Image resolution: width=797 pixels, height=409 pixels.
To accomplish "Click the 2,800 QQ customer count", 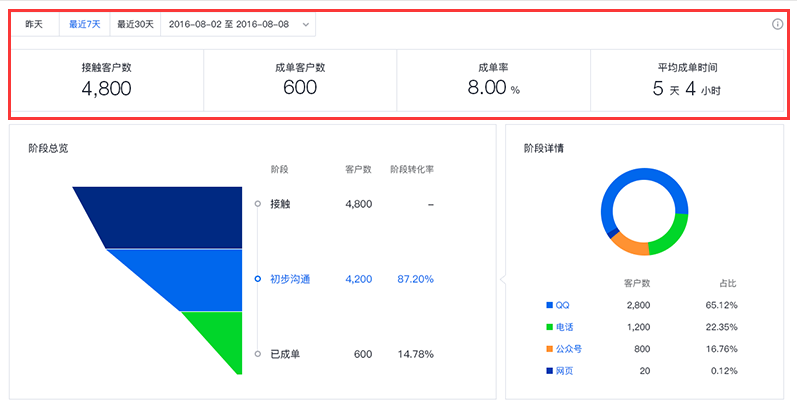I will [x=638, y=305].
